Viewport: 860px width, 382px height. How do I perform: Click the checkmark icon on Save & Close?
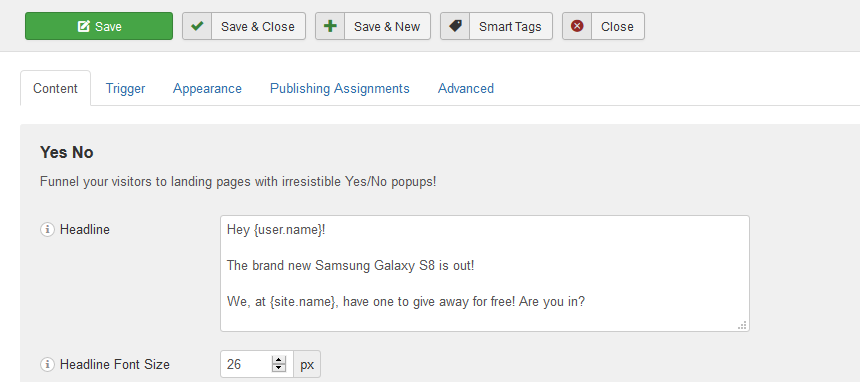click(x=197, y=26)
